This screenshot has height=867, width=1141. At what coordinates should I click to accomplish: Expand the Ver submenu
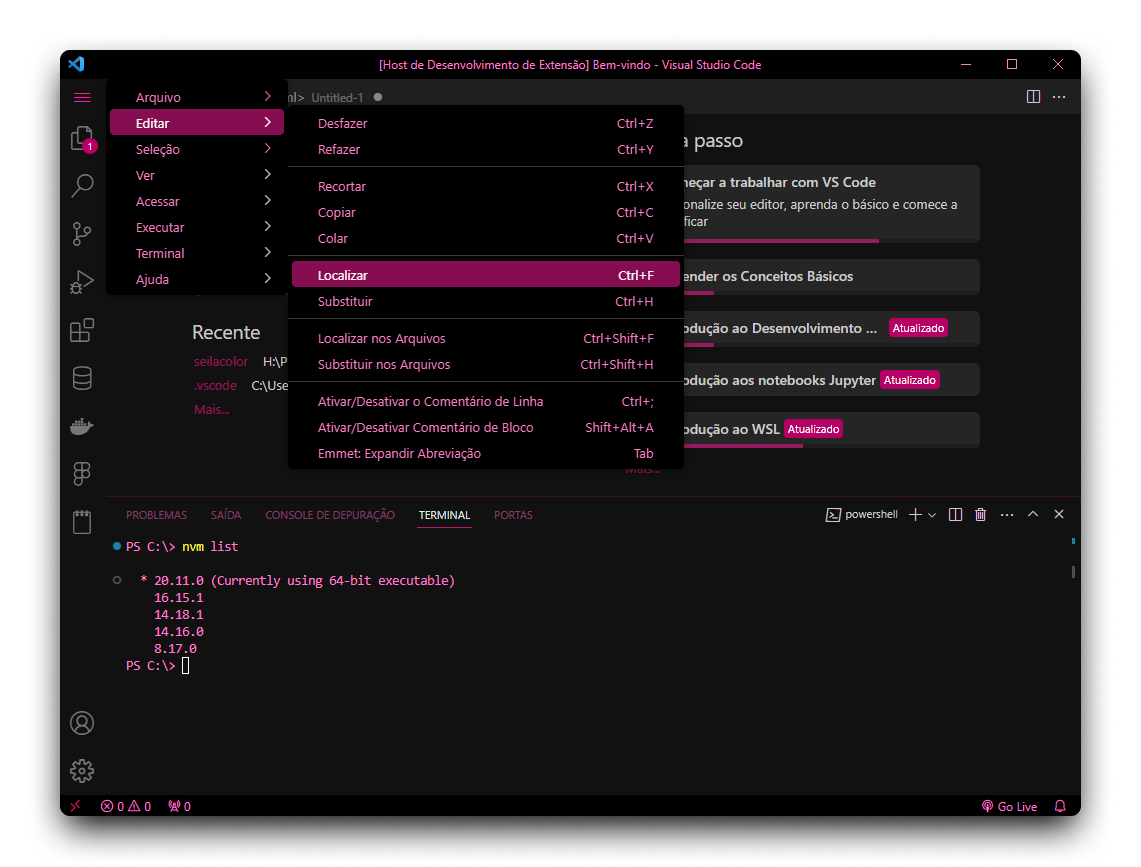click(197, 175)
